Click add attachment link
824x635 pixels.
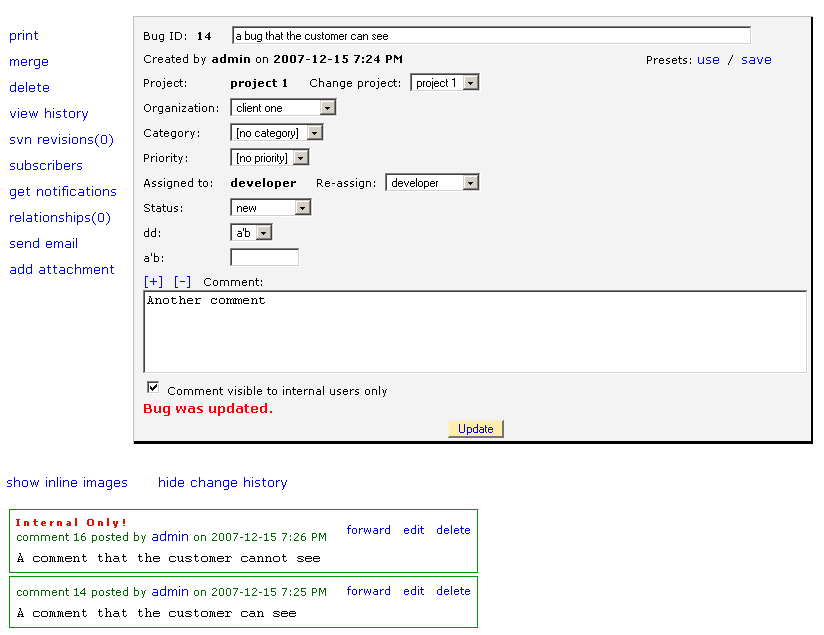coord(62,269)
